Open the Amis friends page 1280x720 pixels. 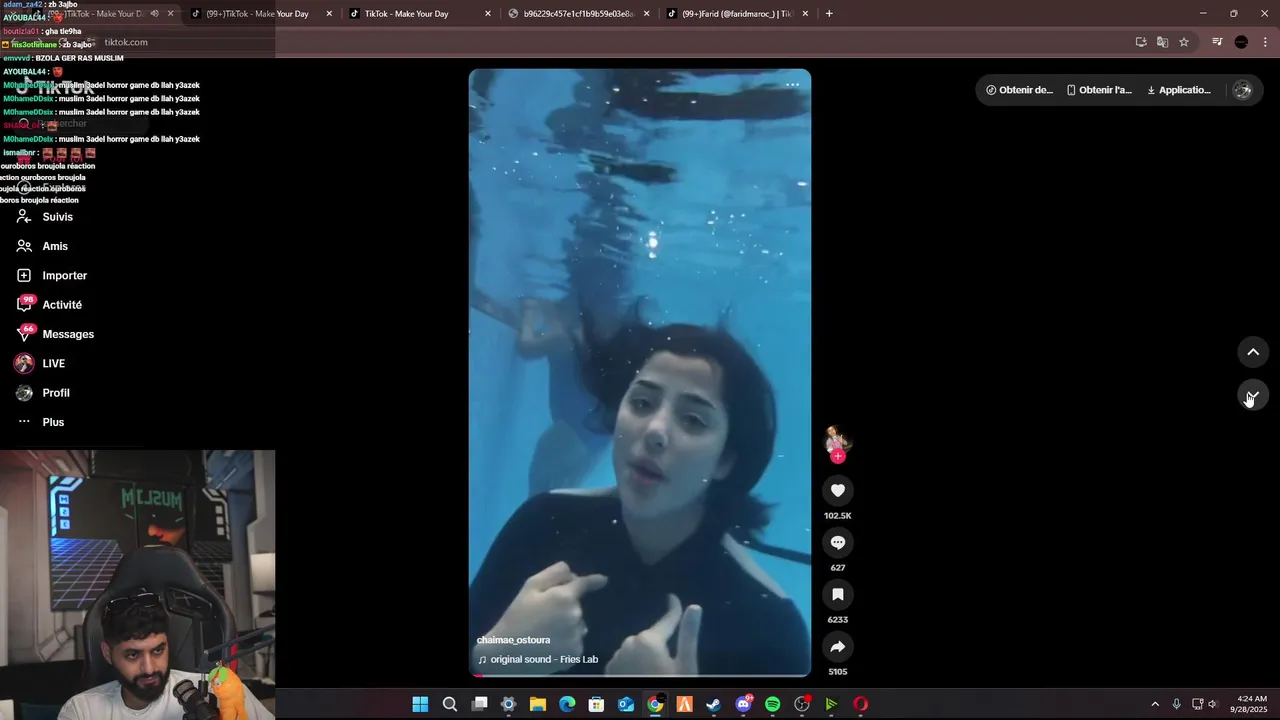pyautogui.click(x=55, y=246)
